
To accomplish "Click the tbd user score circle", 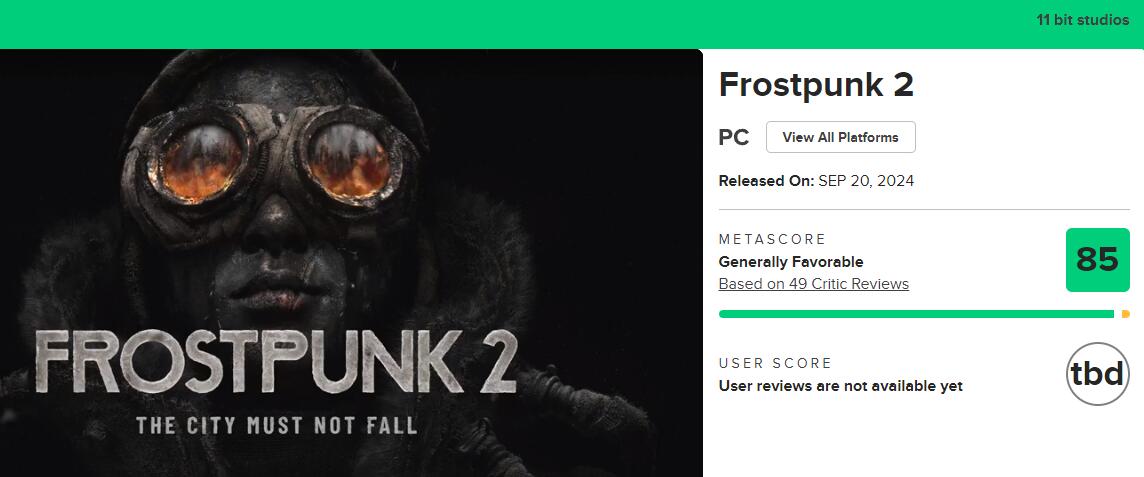I will click(1097, 374).
